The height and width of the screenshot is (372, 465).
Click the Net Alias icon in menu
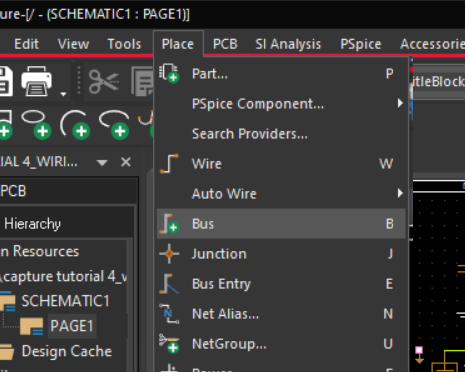tap(169, 314)
